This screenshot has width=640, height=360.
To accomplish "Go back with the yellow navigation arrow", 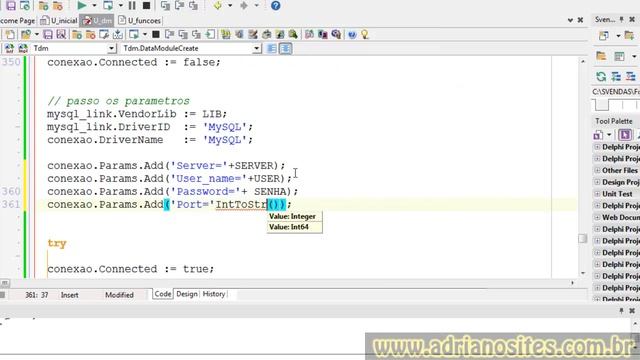I will (217, 5).
